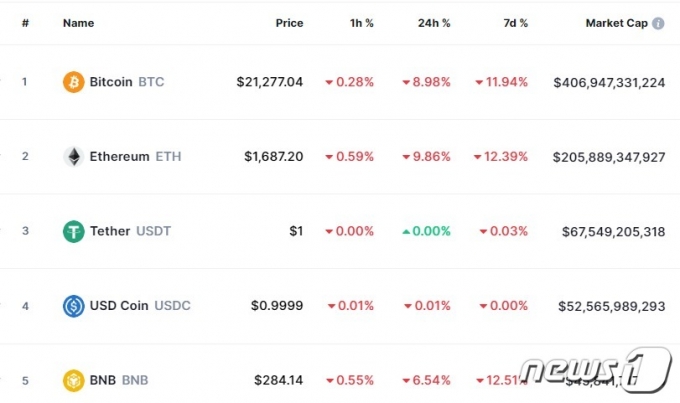Open the Ethereum ETH link
Image resolution: width=680 pixels, height=403 pixels.
pyautogui.click(x=135, y=157)
